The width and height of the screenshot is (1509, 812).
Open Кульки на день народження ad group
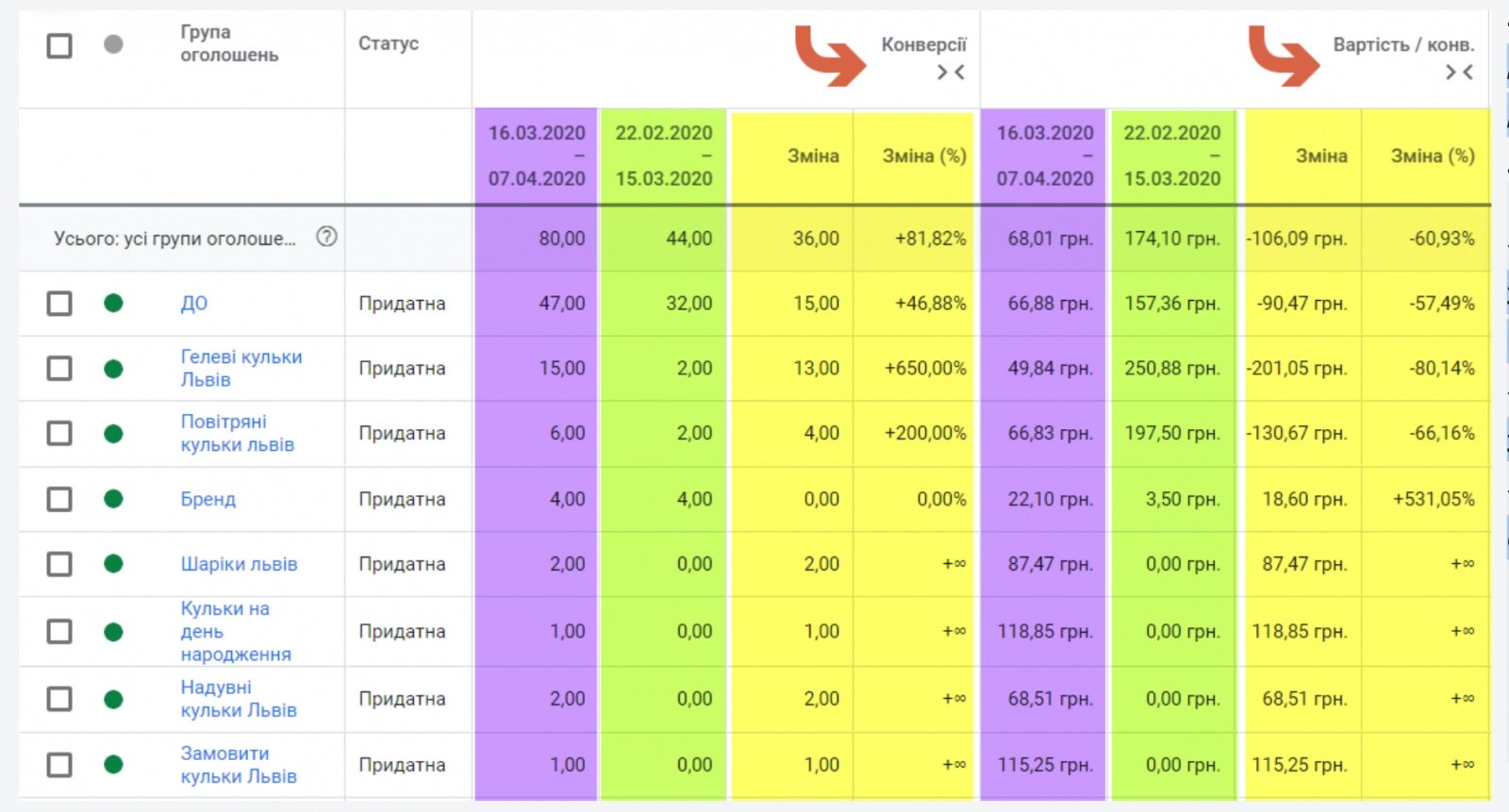point(236,631)
